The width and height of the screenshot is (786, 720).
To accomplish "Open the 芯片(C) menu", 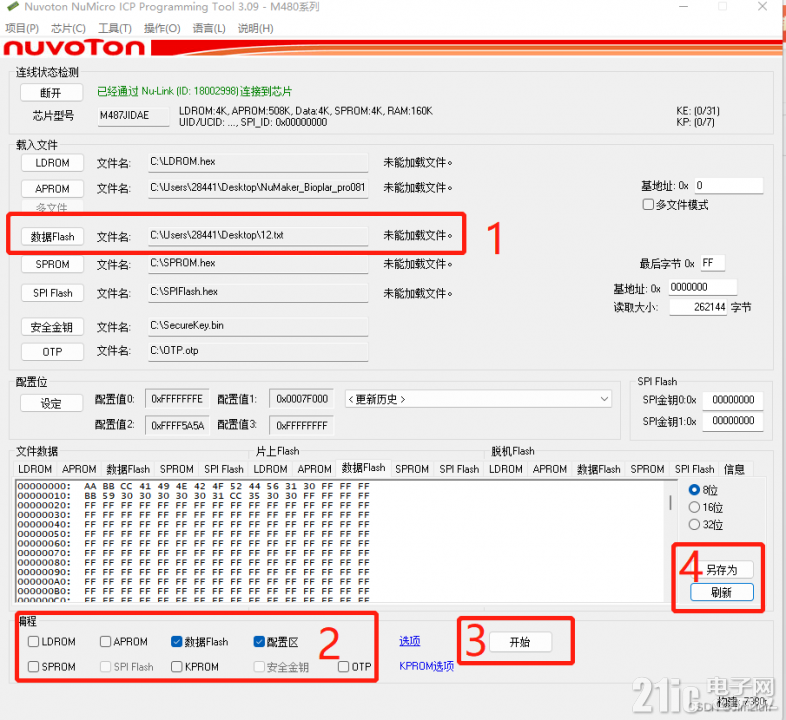I will point(68,28).
